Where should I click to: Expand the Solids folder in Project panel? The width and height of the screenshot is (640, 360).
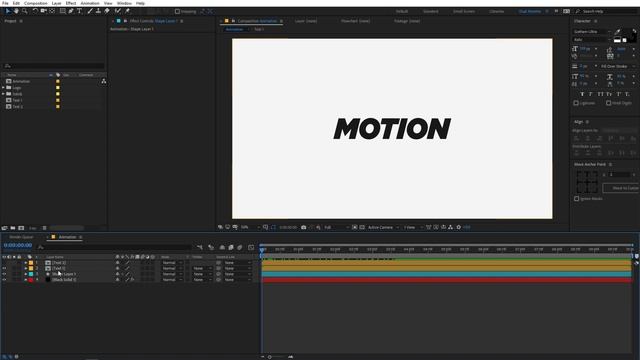pos(3,94)
